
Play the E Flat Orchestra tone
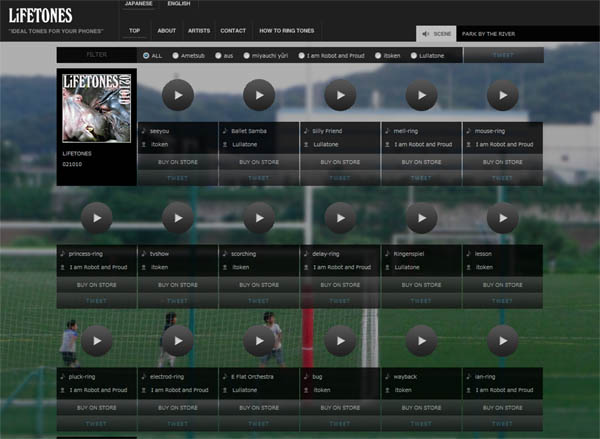[258, 341]
